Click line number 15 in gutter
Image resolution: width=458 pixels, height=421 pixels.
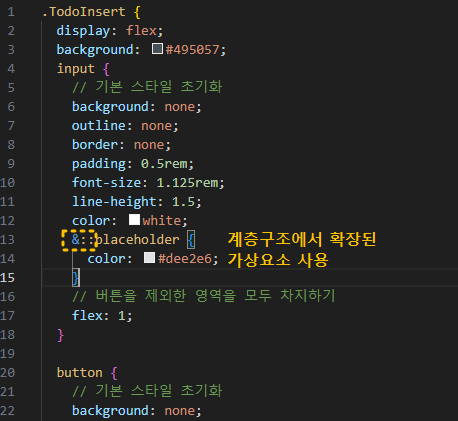(x=7, y=277)
